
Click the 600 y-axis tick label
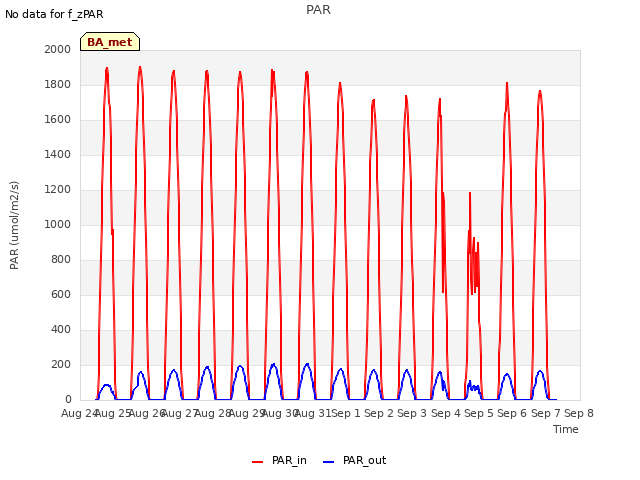point(61,295)
